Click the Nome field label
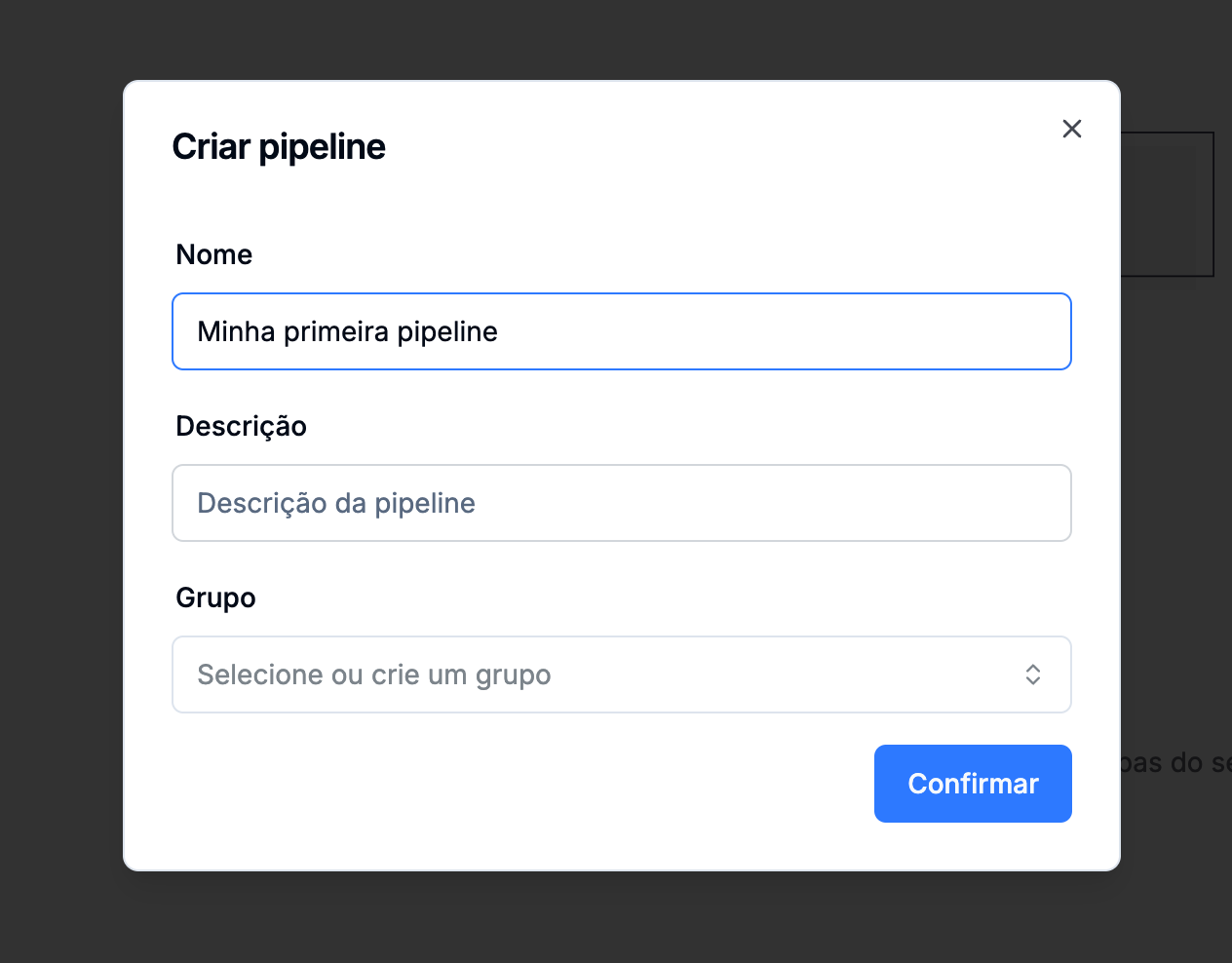 [214, 254]
